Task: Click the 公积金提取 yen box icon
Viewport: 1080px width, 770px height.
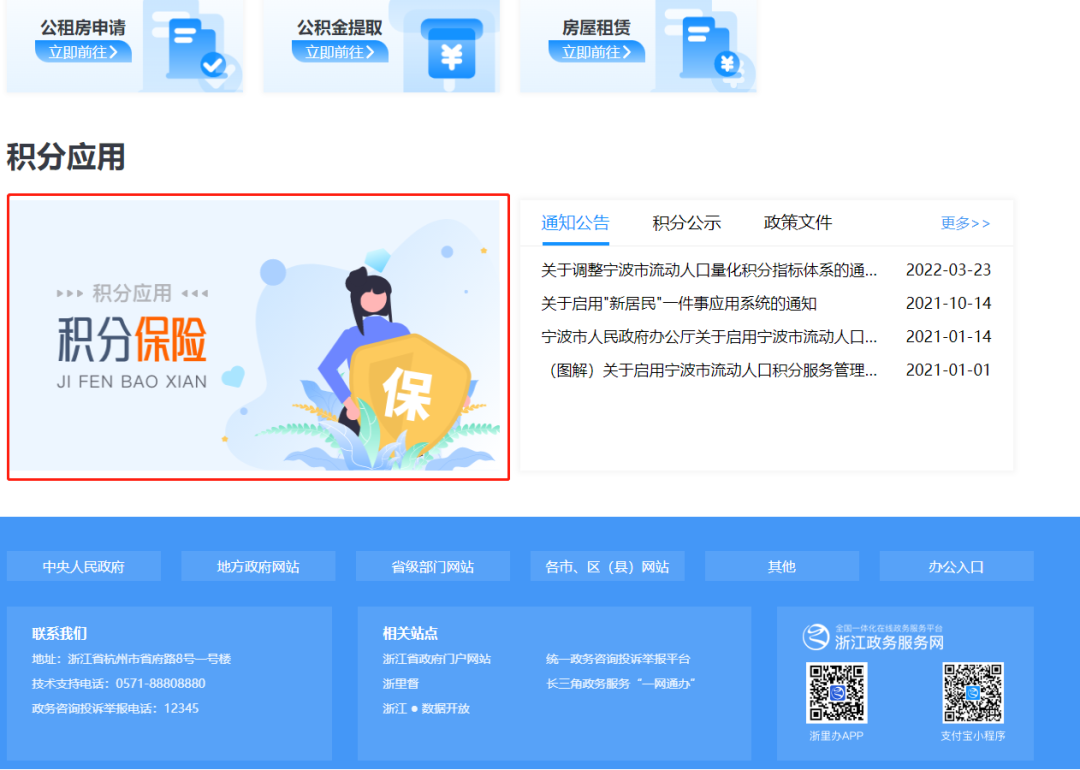Action: point(451,49)
